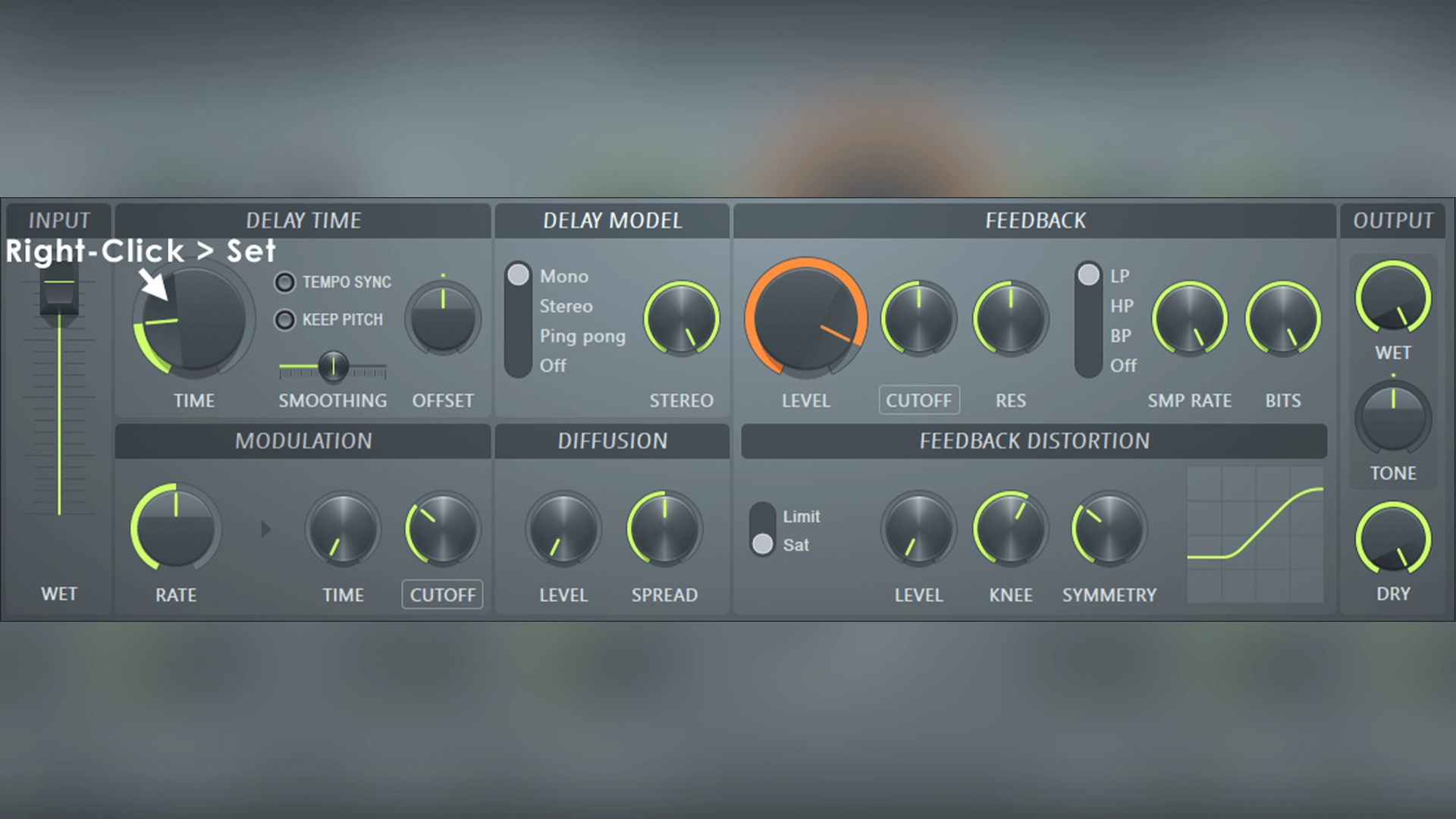
Task: Enable the KEEP PITCH option
Action: pos(285,320)
